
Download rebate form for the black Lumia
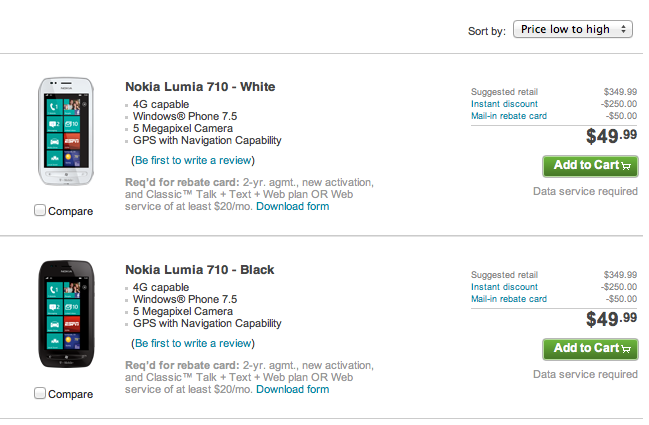pyautogui.click(x=293, y=389)
